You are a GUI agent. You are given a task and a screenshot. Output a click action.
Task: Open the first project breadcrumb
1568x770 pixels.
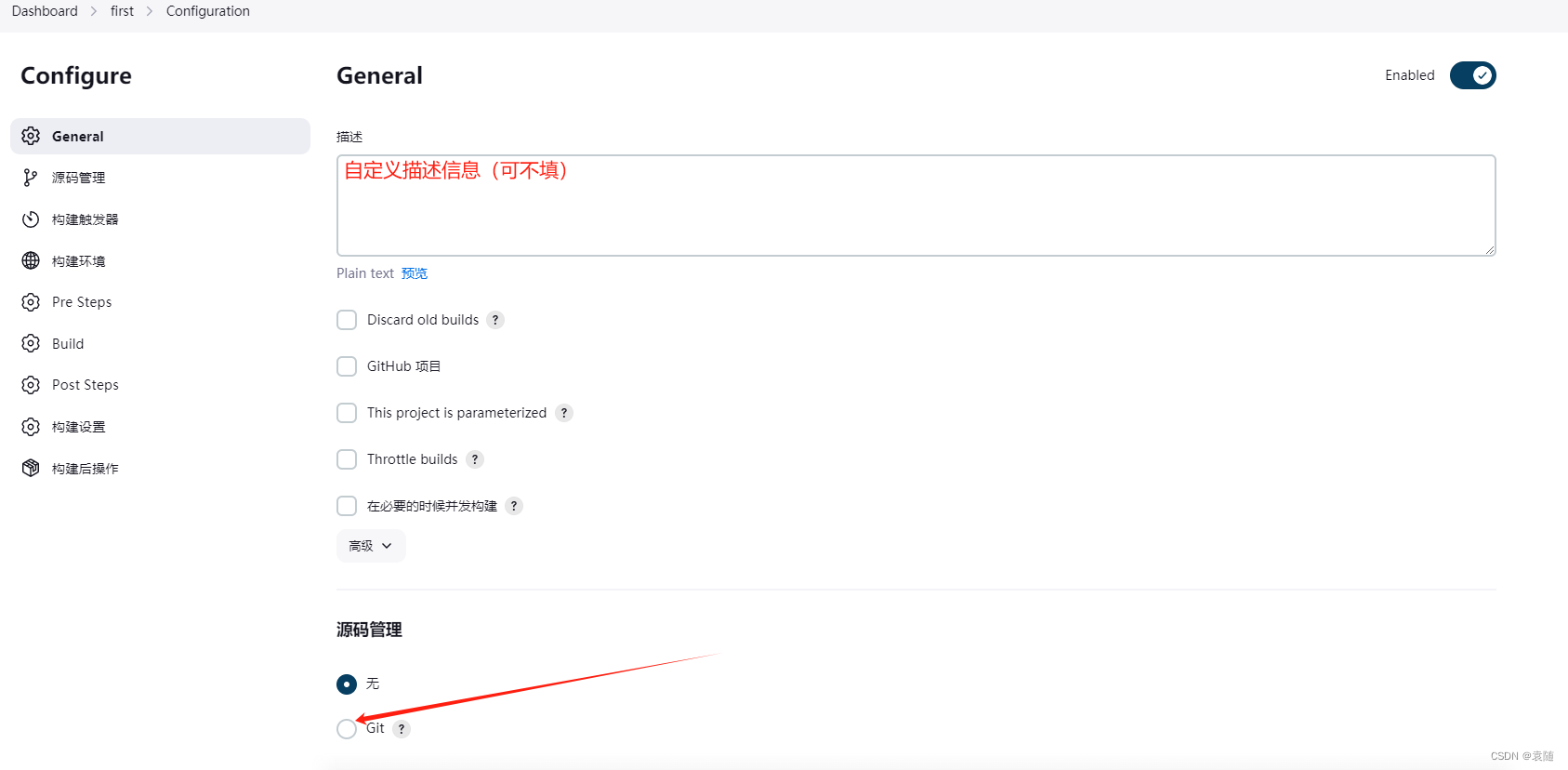[x=122, y=11]
